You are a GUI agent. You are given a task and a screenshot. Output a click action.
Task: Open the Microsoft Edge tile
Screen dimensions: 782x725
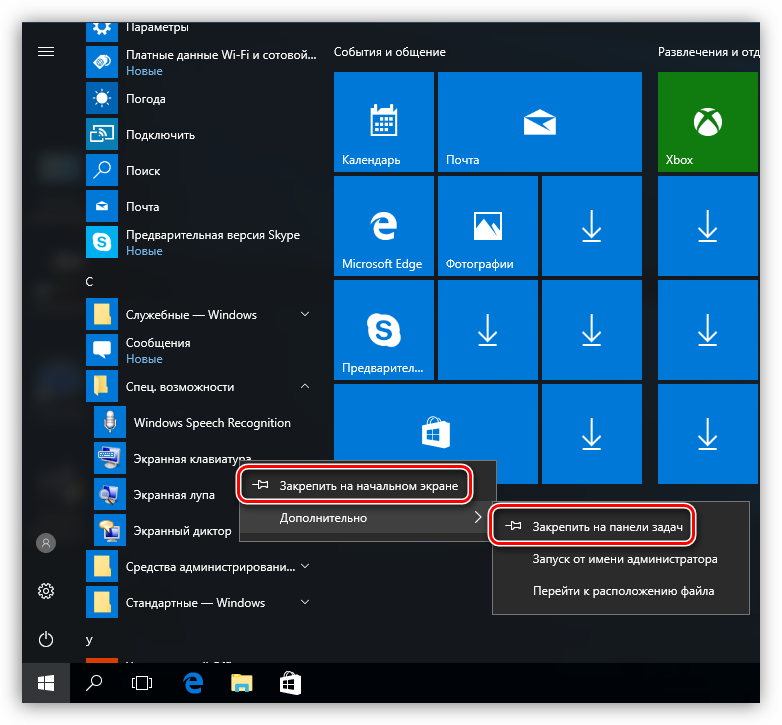384,226
